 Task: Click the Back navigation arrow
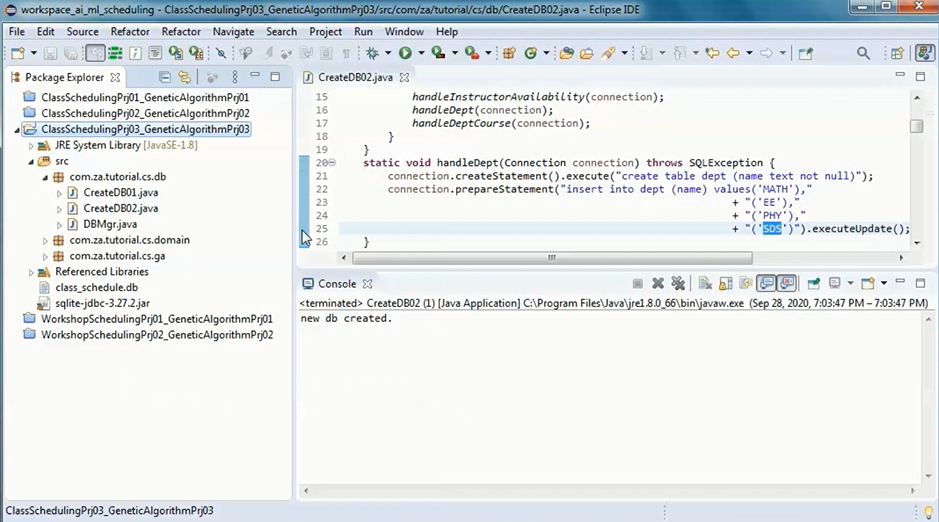(x=733, y=53)
